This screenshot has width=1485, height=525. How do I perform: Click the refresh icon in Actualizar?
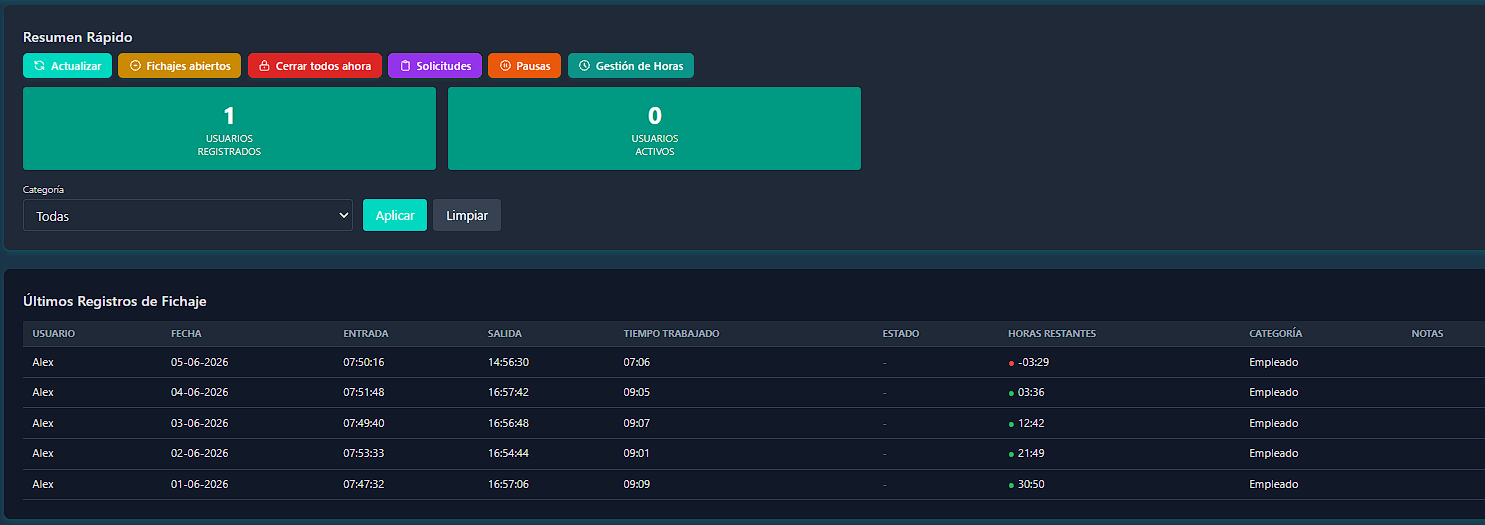pyautogui.click(x=39, y=66)
